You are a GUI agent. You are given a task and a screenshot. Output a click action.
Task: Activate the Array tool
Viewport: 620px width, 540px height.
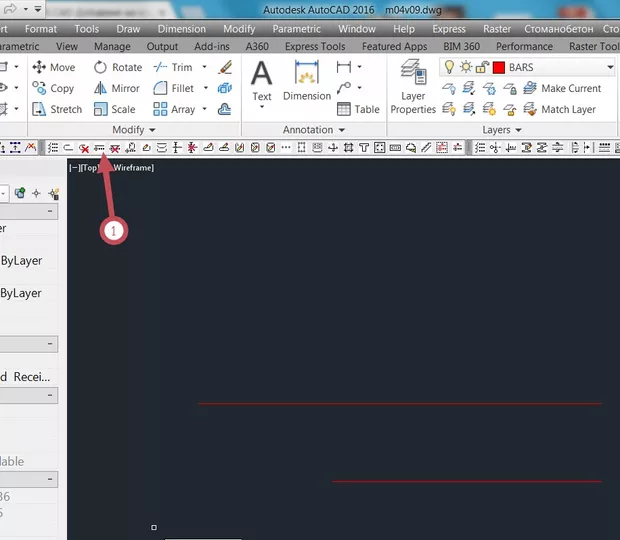tap(174, 109)
